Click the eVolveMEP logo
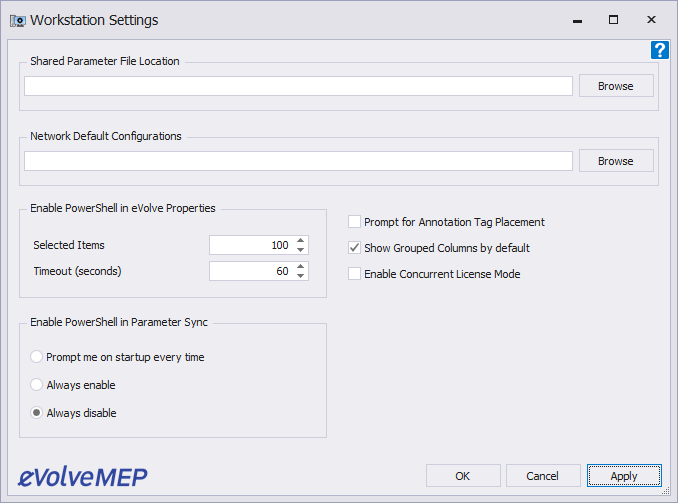678x503 pixels. click(83, 477)
